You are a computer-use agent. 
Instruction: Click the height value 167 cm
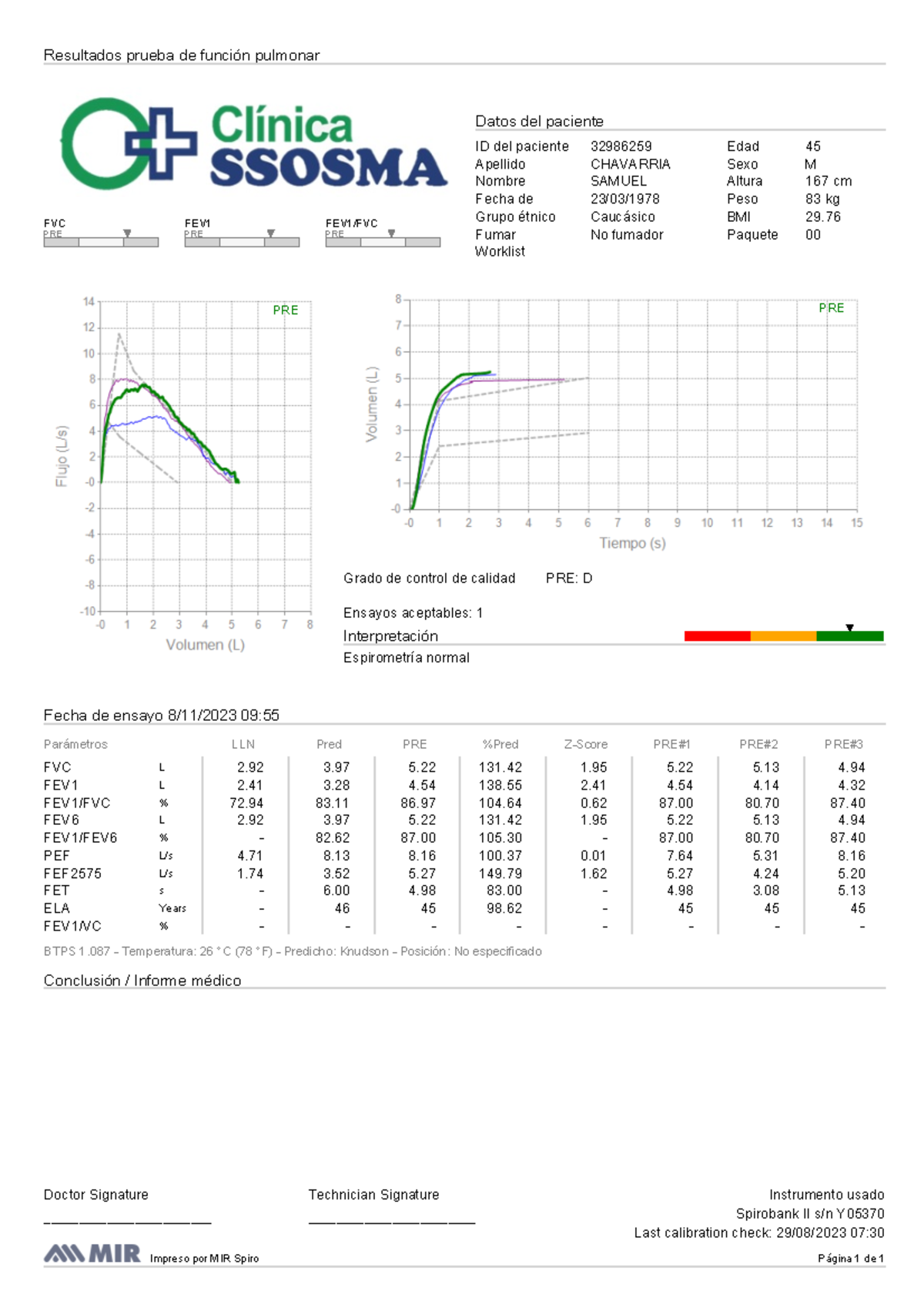(829, 181)
